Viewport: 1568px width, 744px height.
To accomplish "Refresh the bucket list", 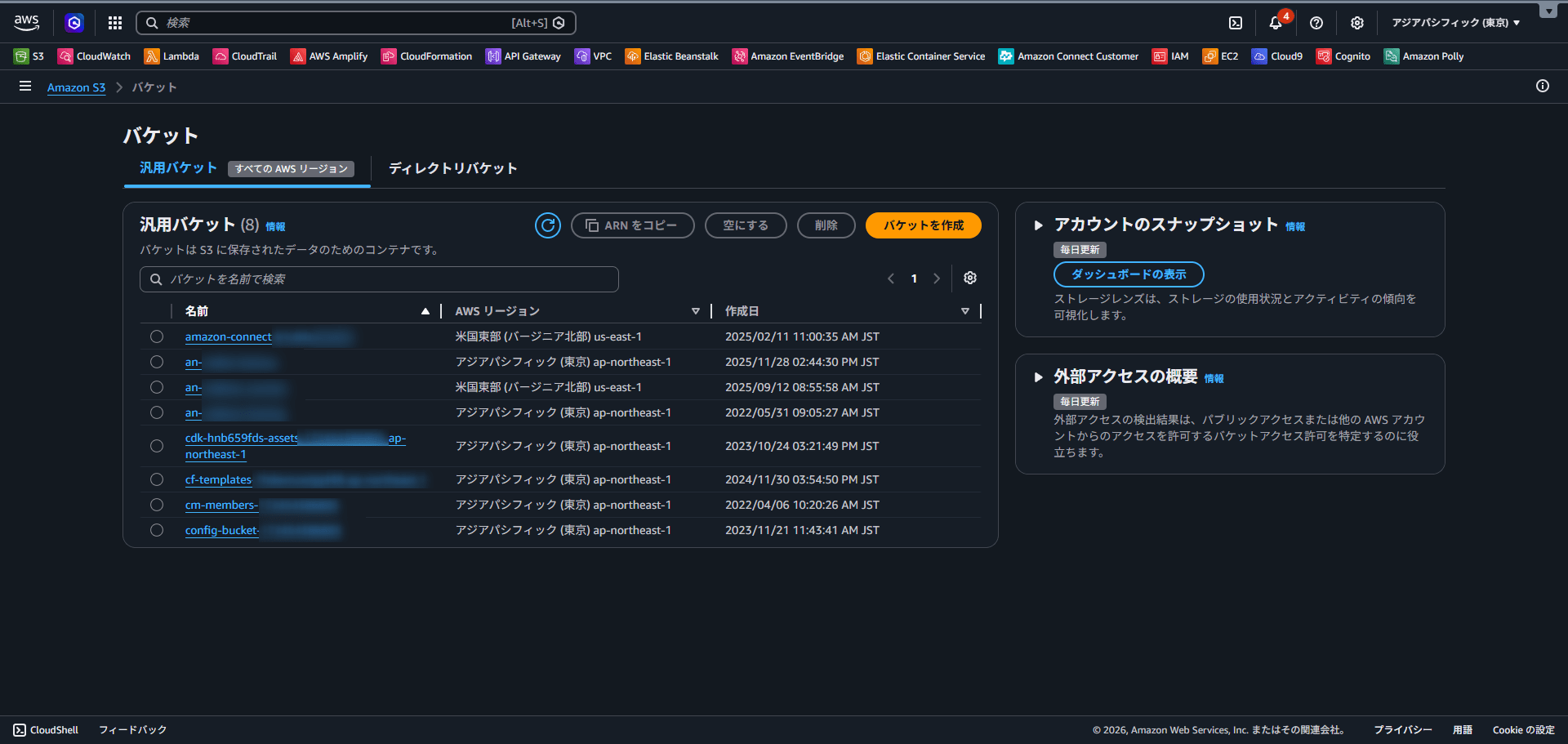I will [548, 225].
